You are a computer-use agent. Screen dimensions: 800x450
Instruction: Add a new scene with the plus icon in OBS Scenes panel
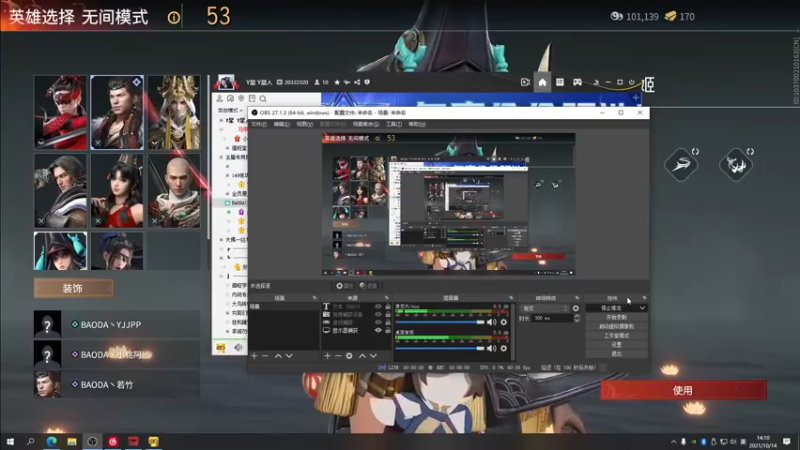click(x=254, y=356)
